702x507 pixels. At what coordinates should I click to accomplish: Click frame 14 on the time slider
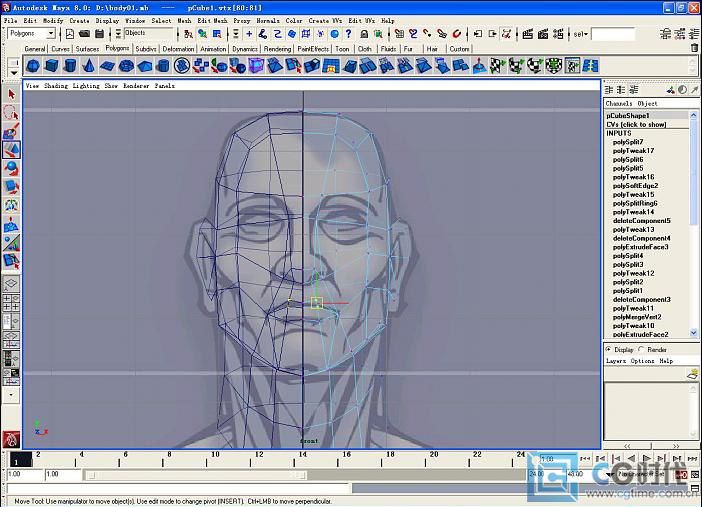(303, 455)
